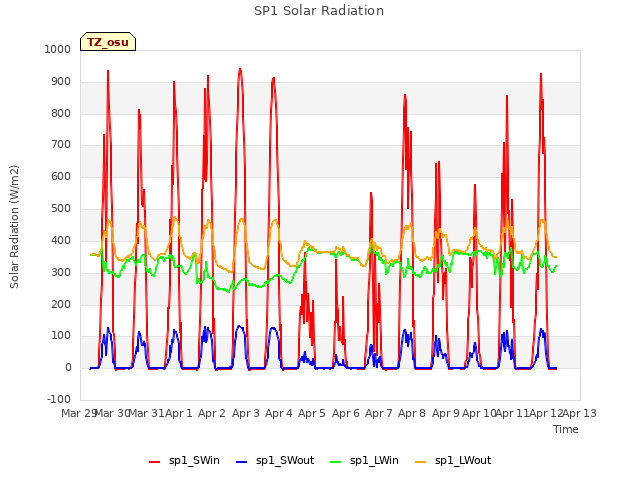Click the Apr 1 x-axis label
Viewport: 640px width, 480px height.
click(x=179, y=413)
